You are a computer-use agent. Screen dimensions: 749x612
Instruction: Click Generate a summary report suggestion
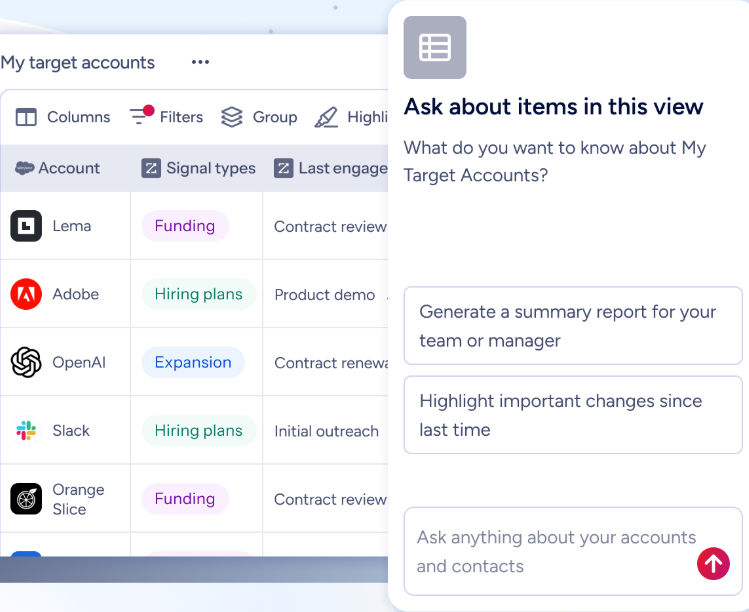tap(573, 326)
